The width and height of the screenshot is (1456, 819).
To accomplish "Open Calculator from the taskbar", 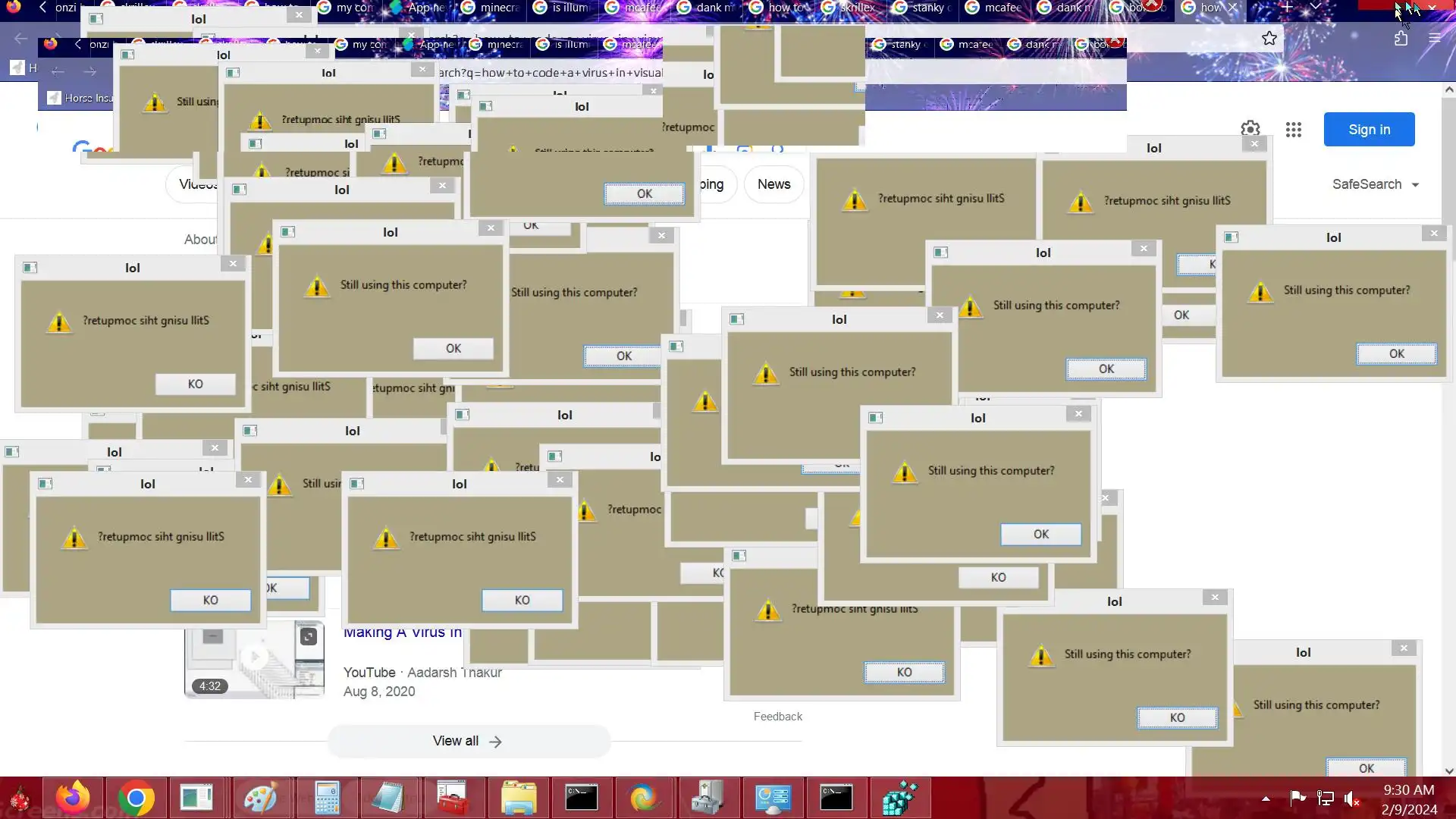I will click(x=327, y=798).
